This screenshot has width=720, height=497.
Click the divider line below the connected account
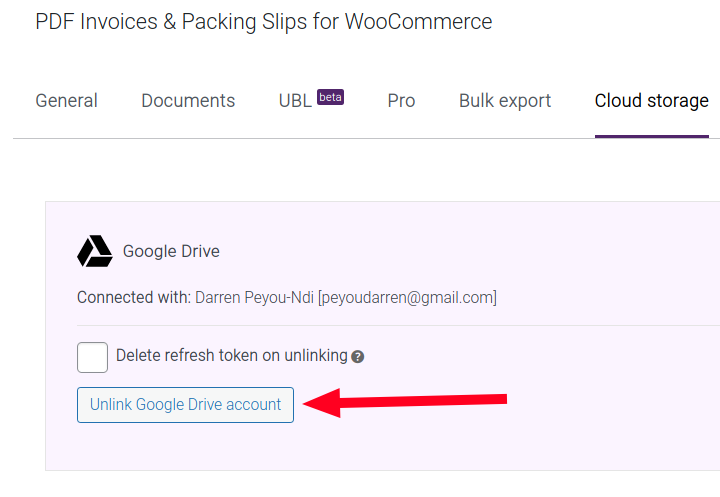click(400, 325)
